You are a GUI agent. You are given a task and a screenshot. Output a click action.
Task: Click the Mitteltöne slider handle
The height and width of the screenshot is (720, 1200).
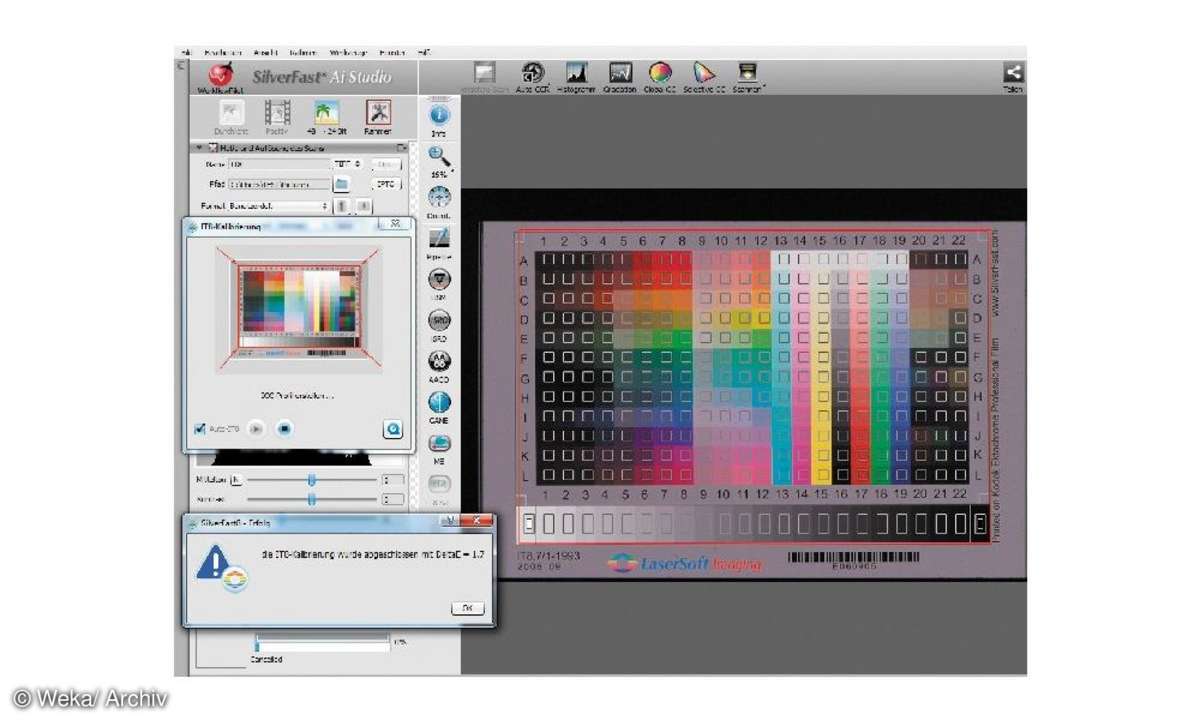pyautogui.click(x=312, y=480)
